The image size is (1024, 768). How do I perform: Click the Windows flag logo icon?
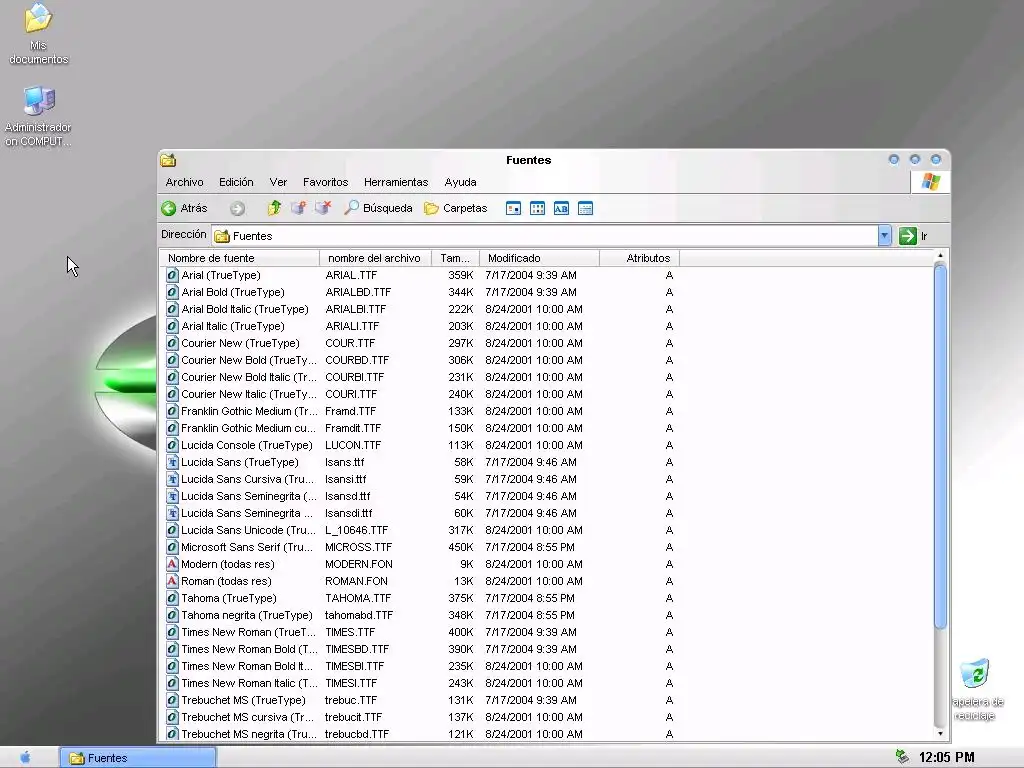931,182
